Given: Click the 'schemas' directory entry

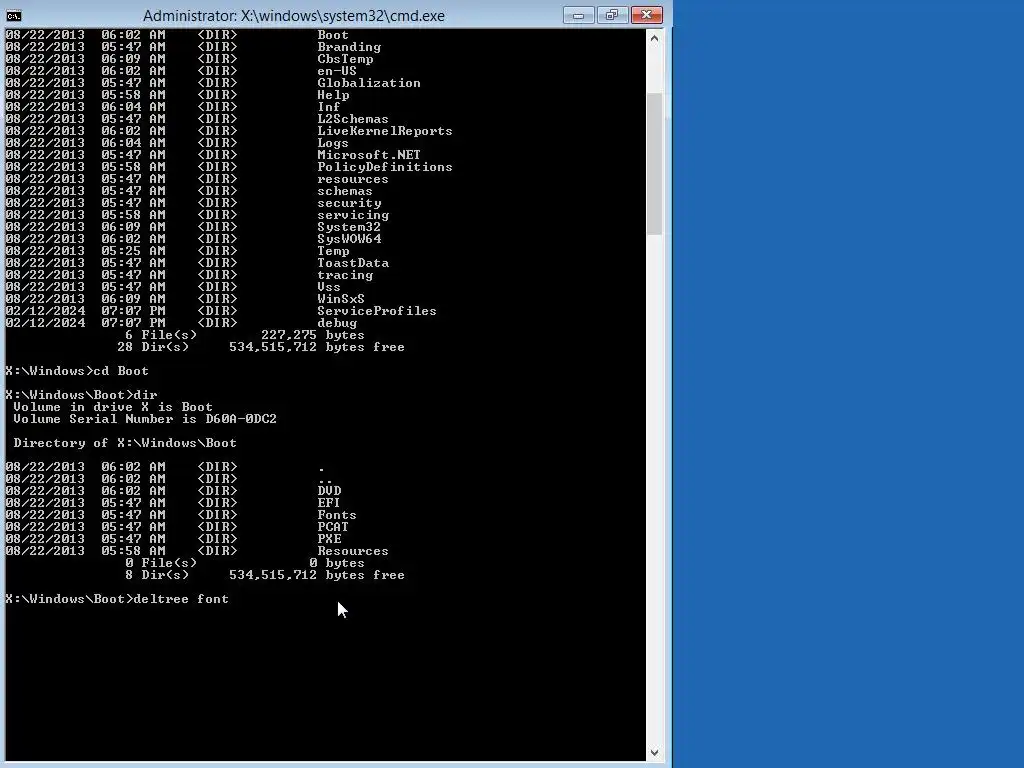Looking at the screenshot, I should [x=345, y=191].
